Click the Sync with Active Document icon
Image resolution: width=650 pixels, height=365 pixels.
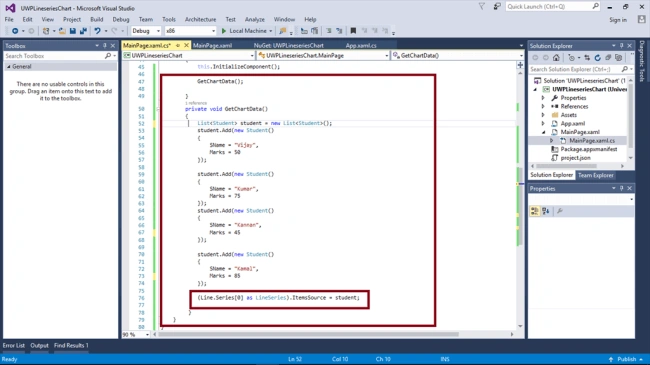point(587,58)
